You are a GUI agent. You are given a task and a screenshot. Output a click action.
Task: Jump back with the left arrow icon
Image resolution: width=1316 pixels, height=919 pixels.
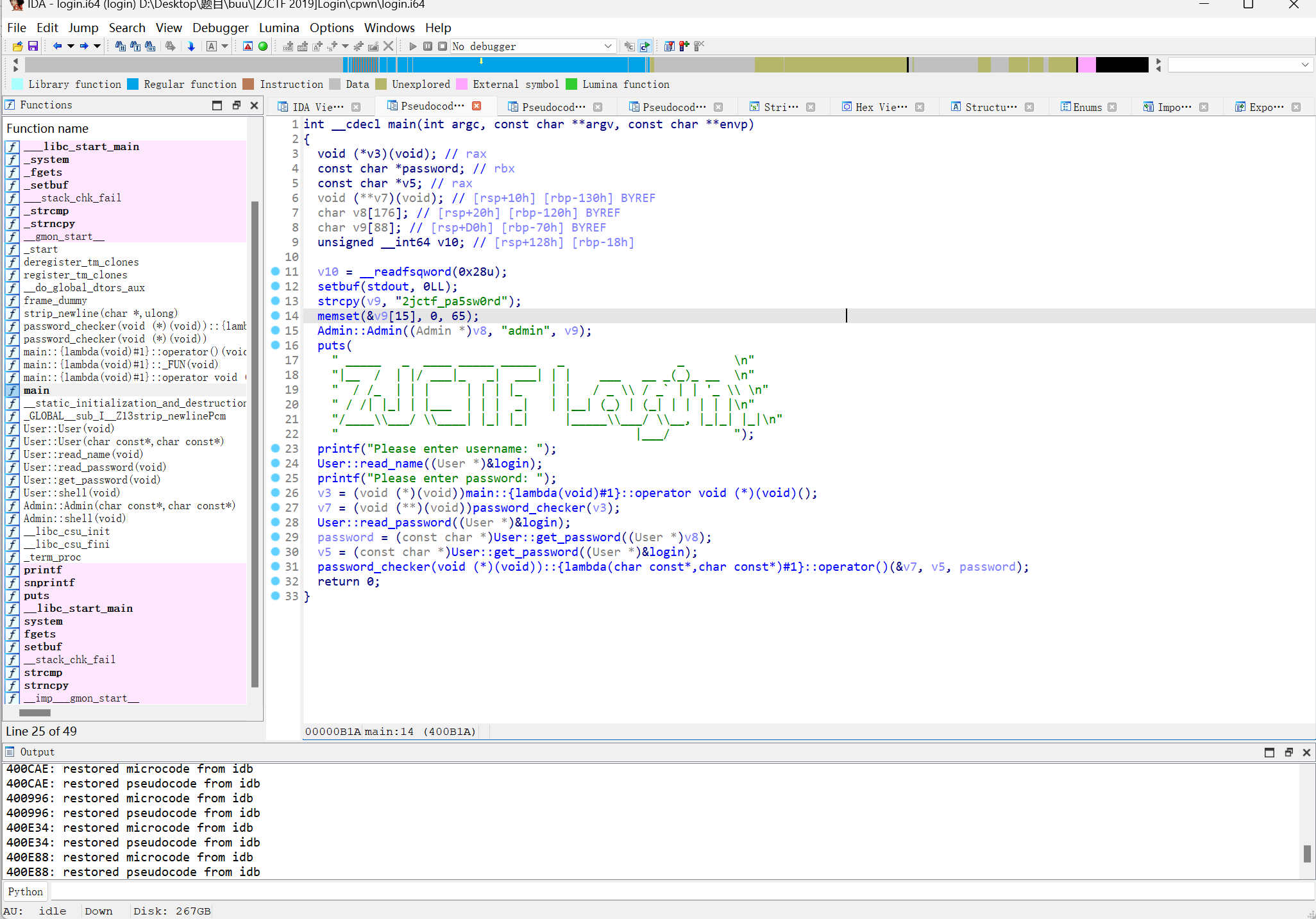pos(57,46)
